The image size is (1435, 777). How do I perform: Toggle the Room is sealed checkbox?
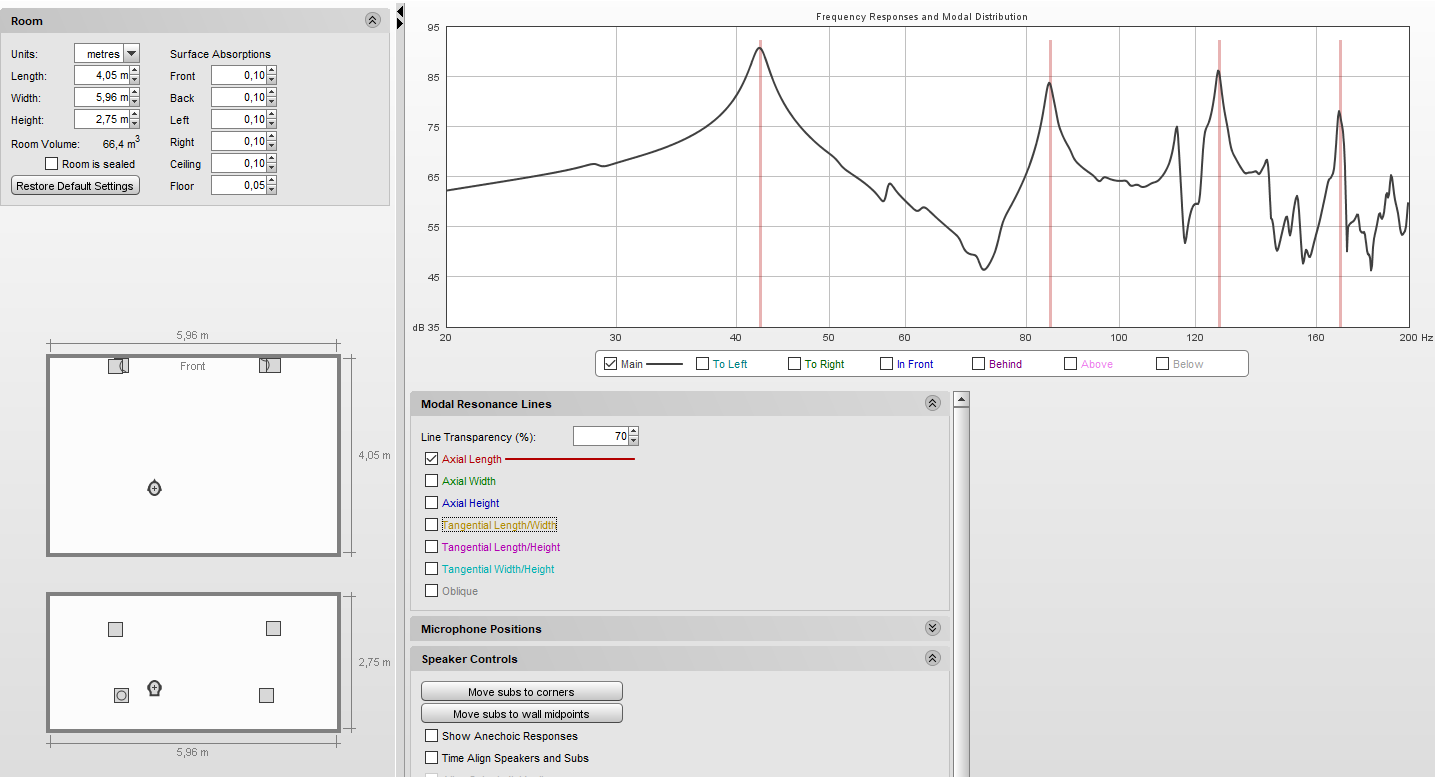(x=52, y=164)
